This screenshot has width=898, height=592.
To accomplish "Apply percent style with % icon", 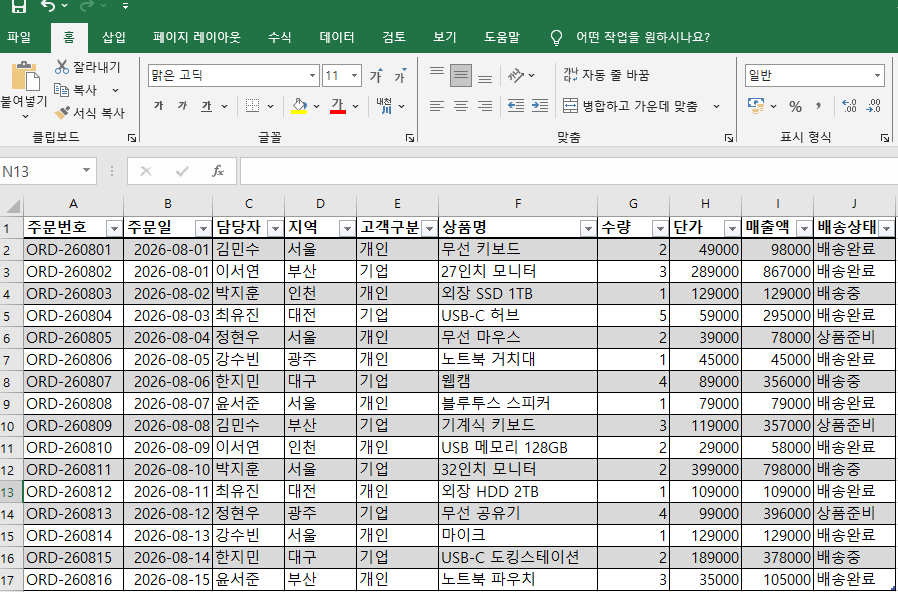I will tap(795, 106).
